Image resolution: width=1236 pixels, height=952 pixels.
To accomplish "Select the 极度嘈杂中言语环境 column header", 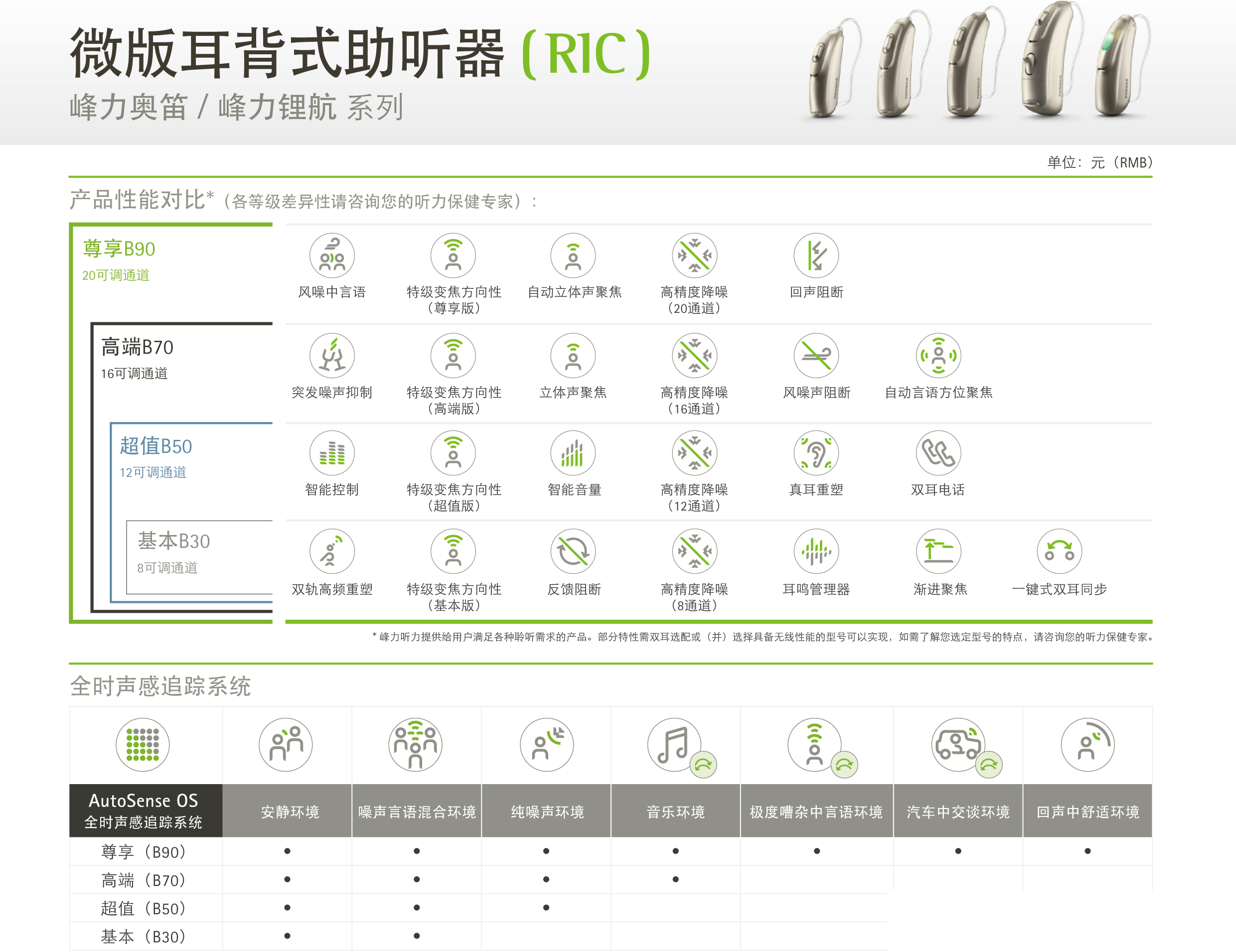I will coord(817,810).
